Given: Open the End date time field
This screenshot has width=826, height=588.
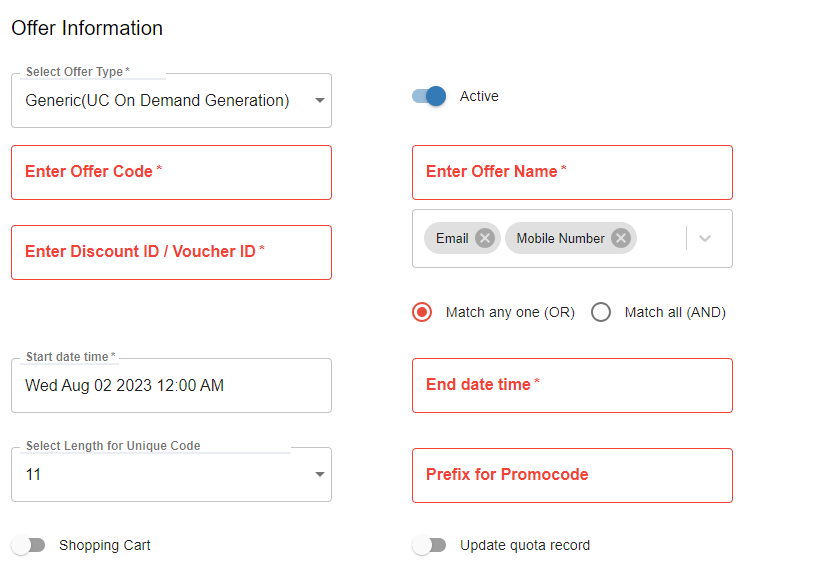Looking at the screenshot, I should click(572, 385).
